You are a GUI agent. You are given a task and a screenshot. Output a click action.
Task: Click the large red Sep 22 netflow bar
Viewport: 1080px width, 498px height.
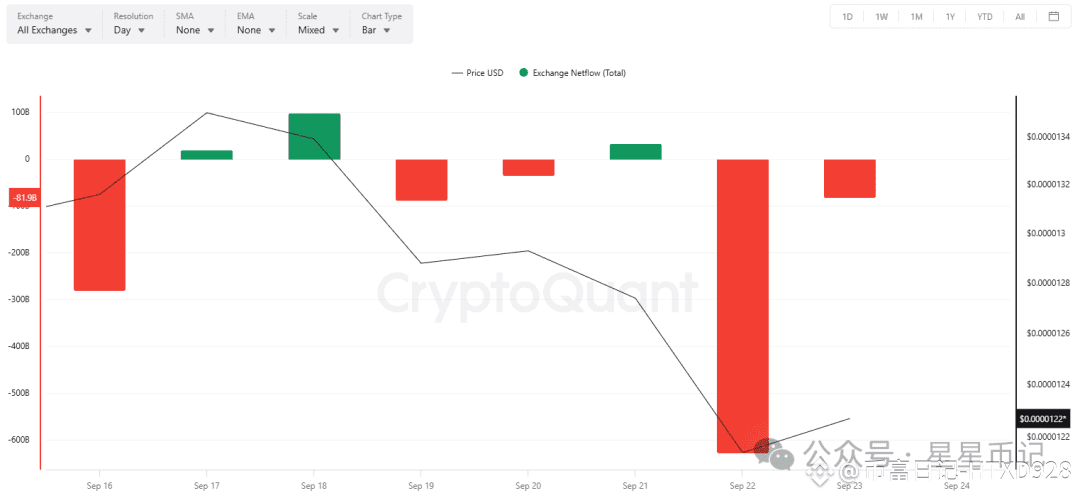click(742, 306)
